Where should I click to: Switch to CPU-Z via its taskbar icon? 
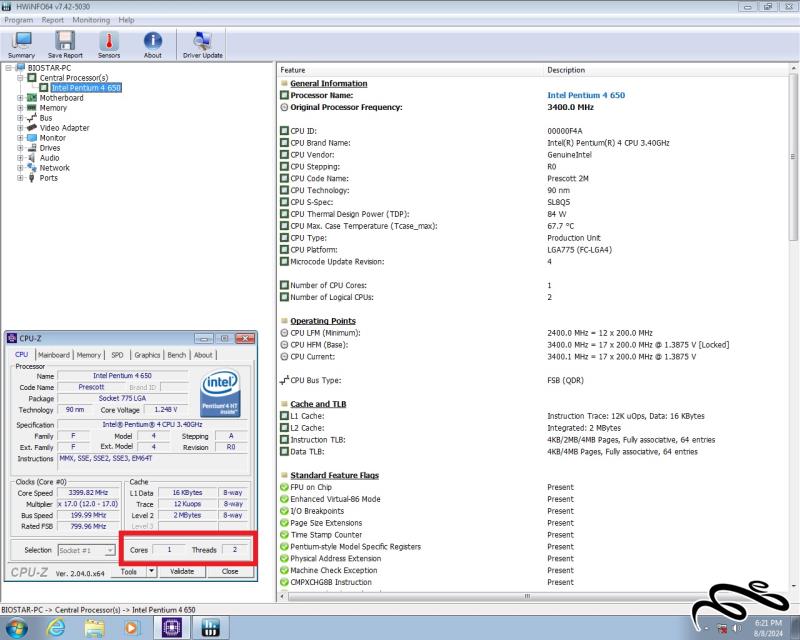point(172,627)
